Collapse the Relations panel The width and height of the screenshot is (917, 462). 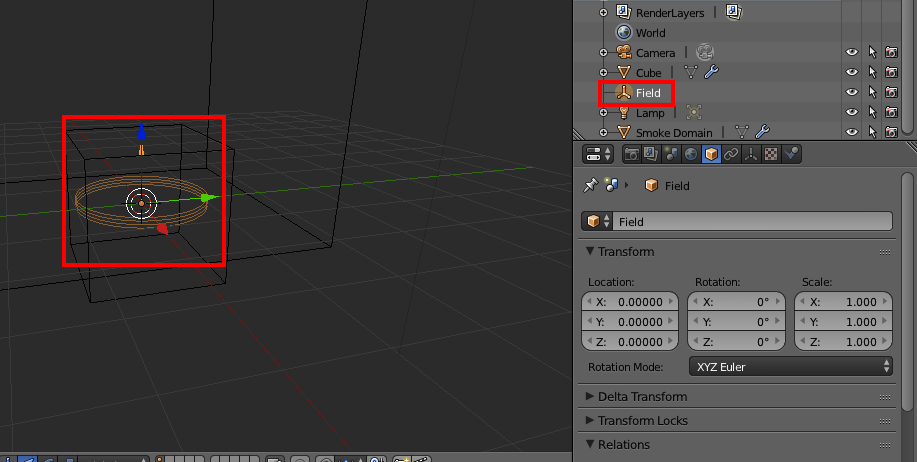(x=590, y=444)
